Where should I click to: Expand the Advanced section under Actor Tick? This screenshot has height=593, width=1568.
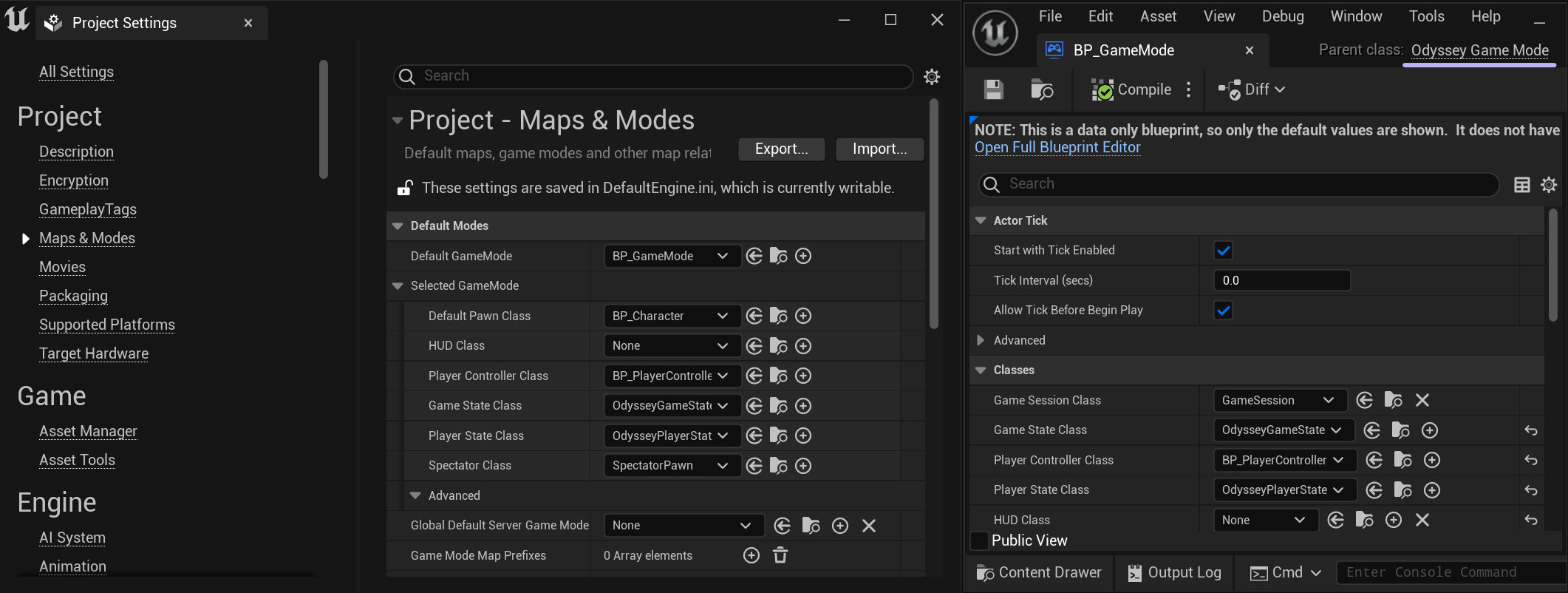[x=981, y=340]
